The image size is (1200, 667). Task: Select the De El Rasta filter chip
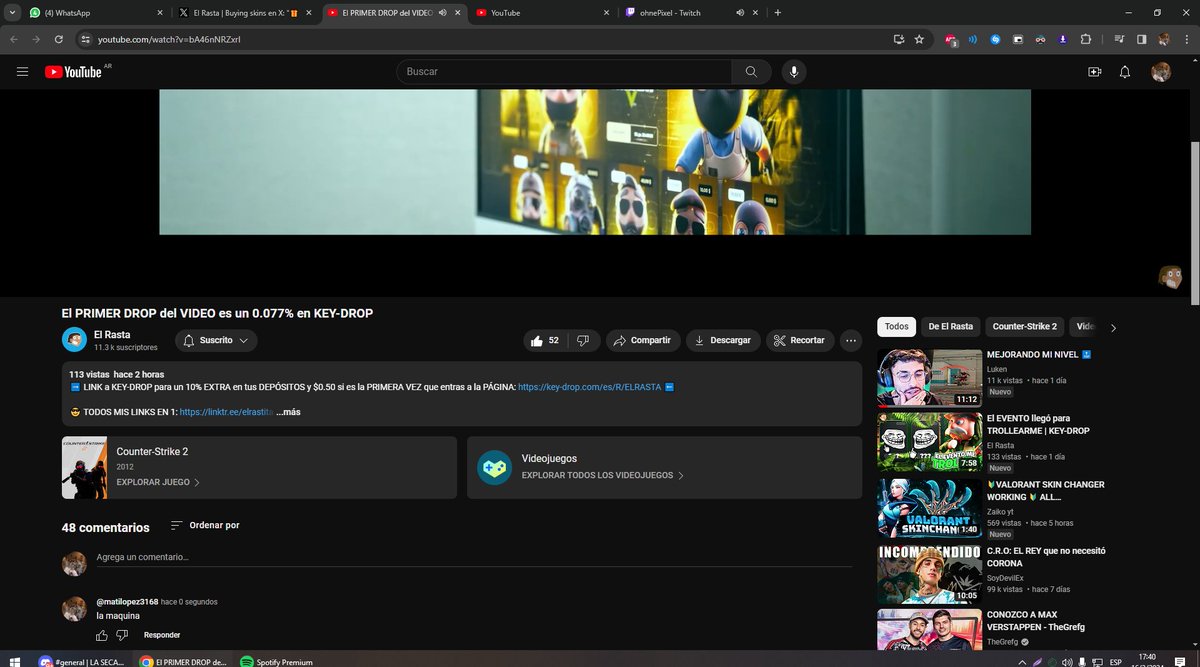point(951,327)
